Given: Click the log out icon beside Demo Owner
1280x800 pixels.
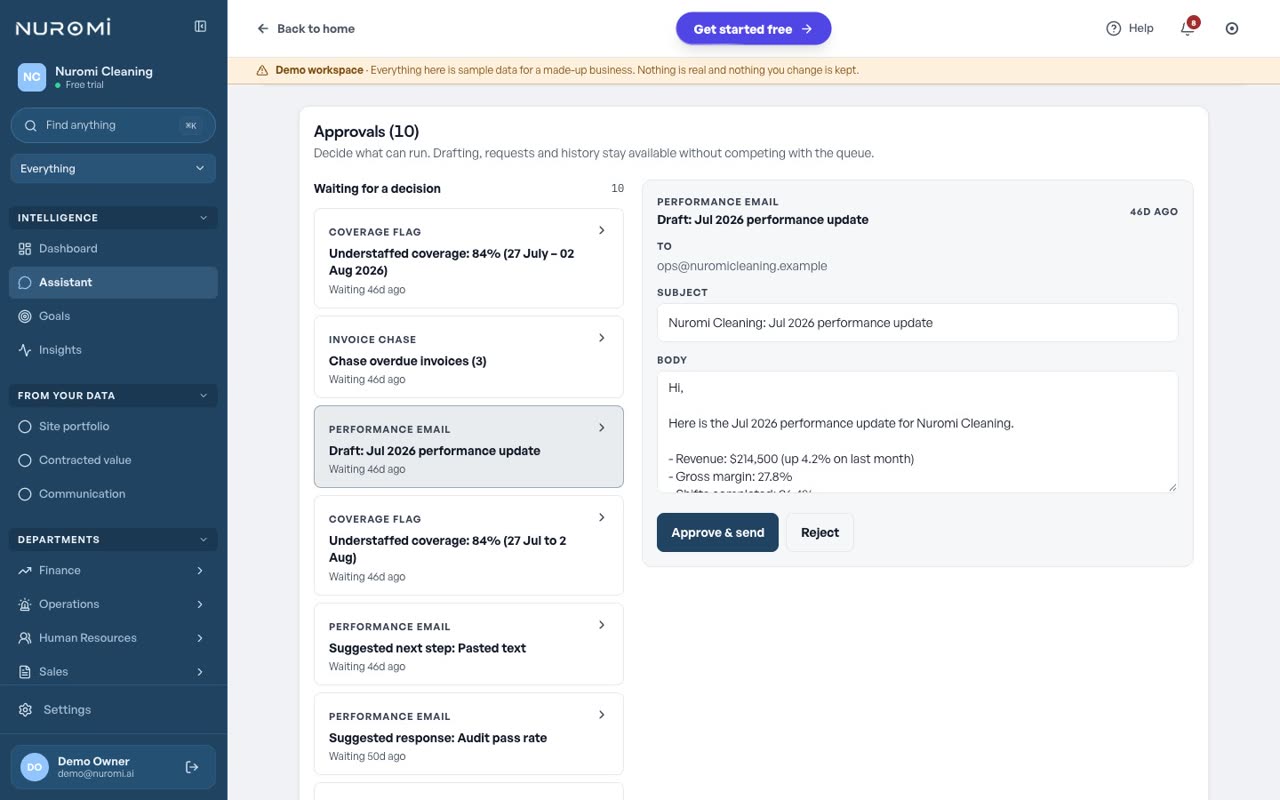Looking at the screenshot, I should [192, 767].
